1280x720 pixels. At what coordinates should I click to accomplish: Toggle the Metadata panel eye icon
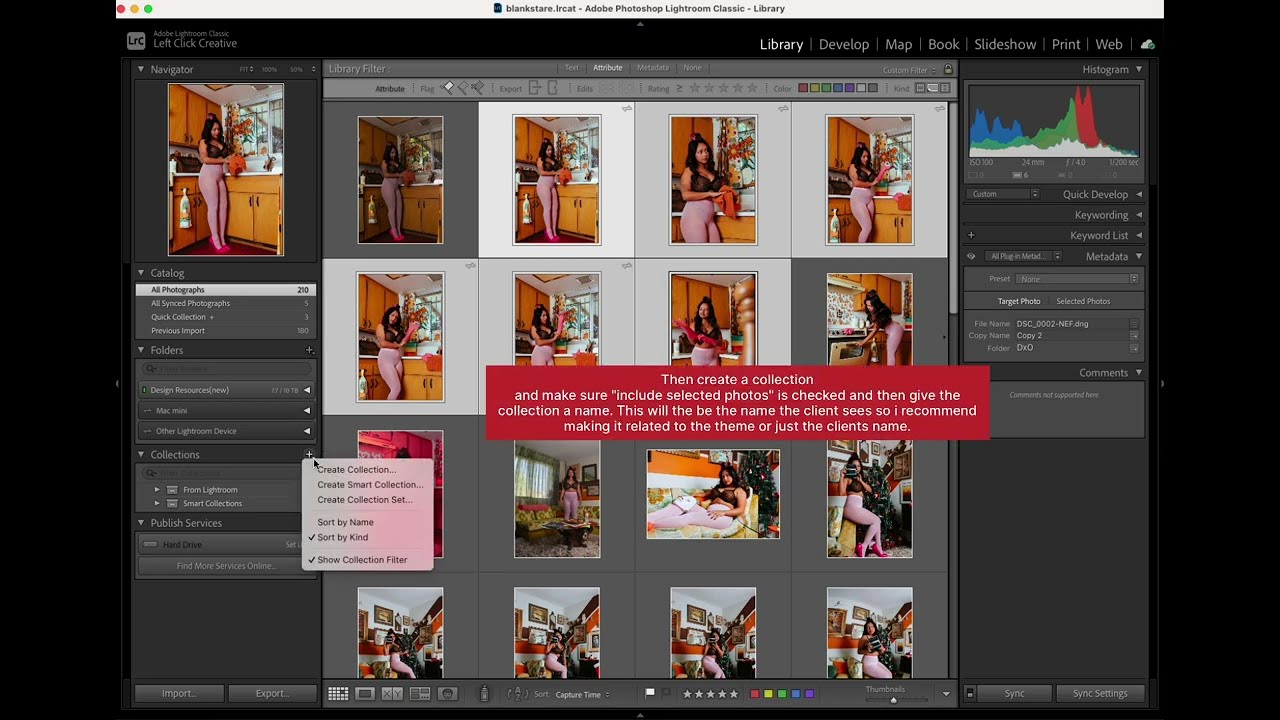(x=970, y=256)
